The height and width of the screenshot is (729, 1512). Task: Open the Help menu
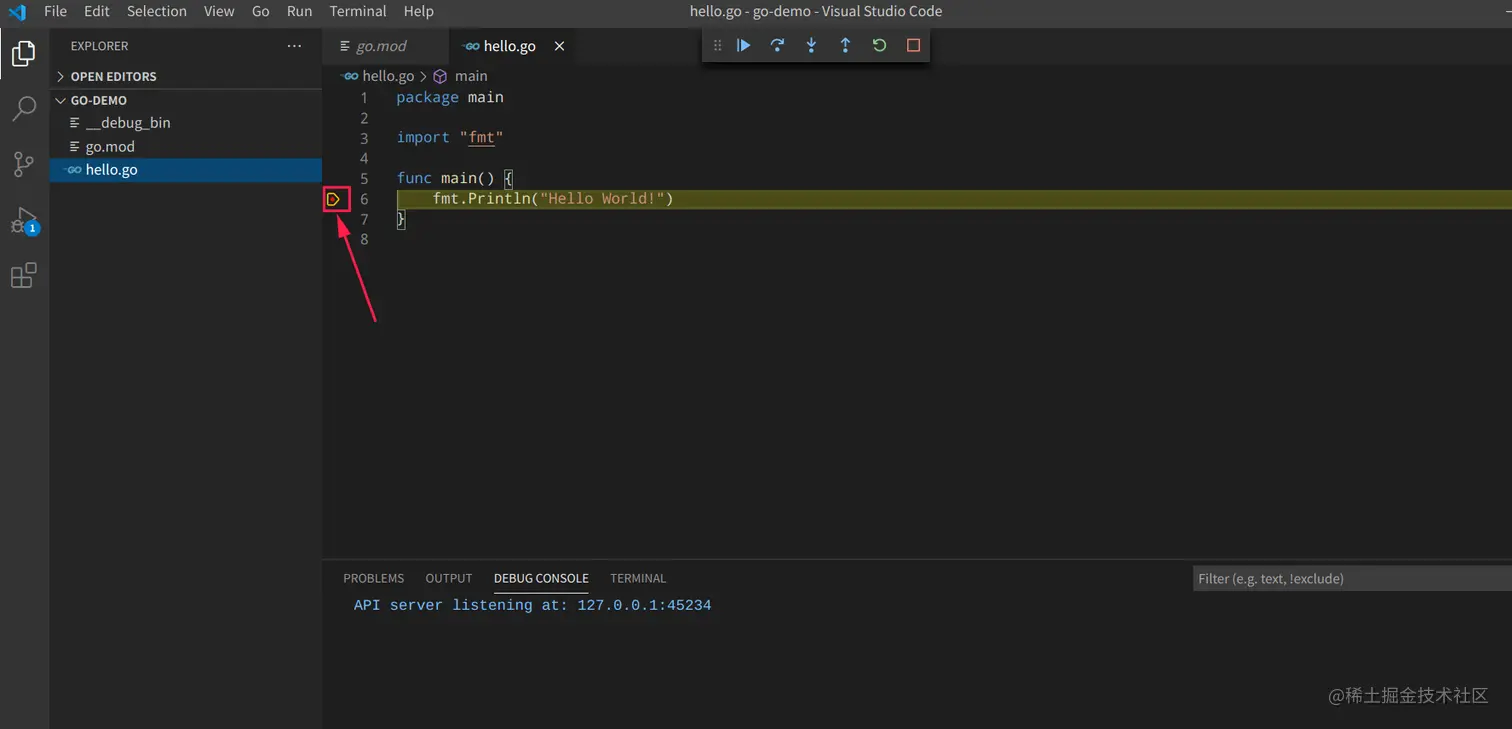(419, 11)
